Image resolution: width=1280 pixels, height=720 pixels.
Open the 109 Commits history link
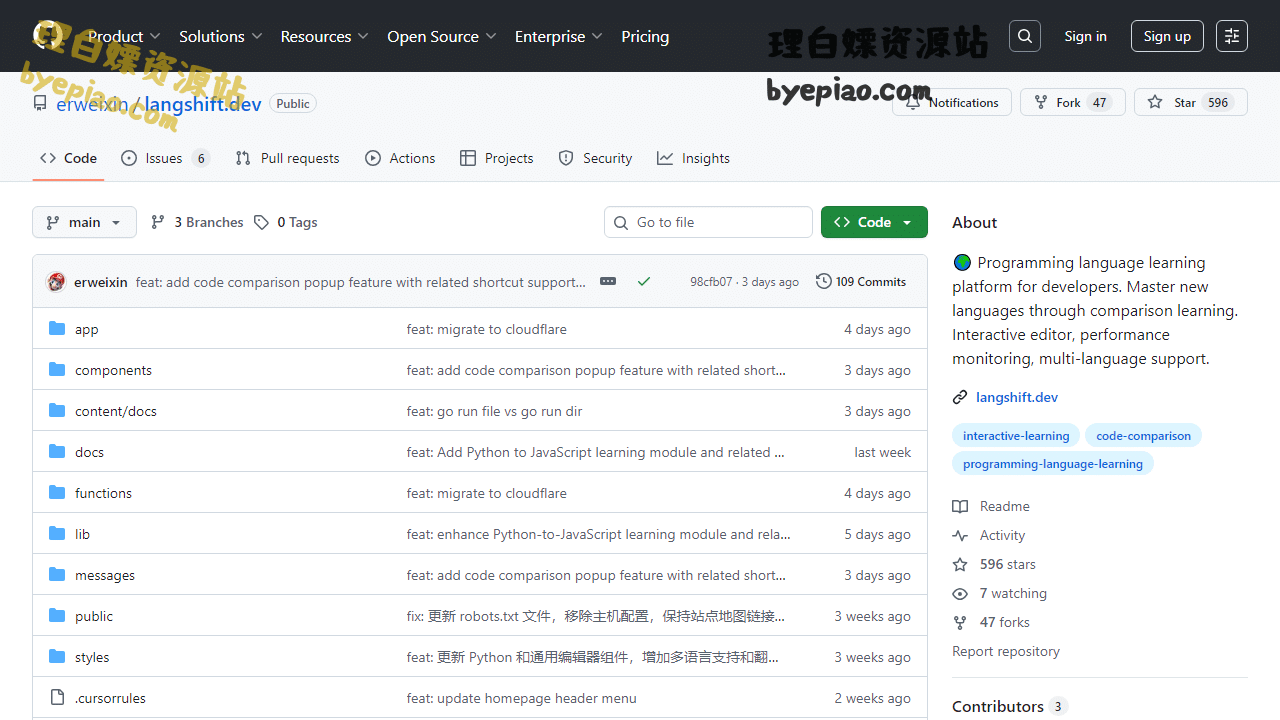(x=861, y=282)
